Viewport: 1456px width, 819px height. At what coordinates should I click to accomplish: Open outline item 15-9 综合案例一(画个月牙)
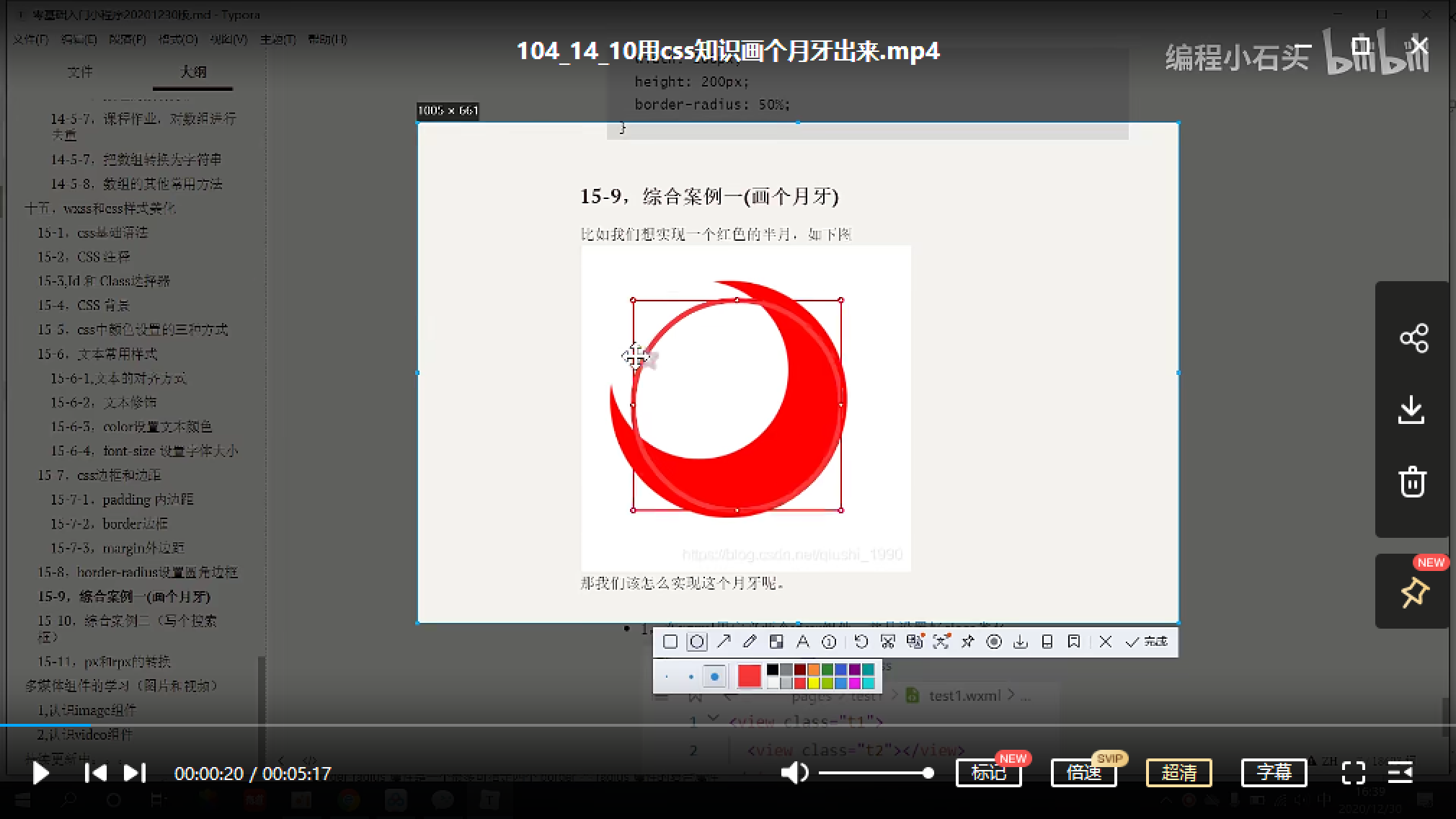pyautogui.click(x=124, y=596)
